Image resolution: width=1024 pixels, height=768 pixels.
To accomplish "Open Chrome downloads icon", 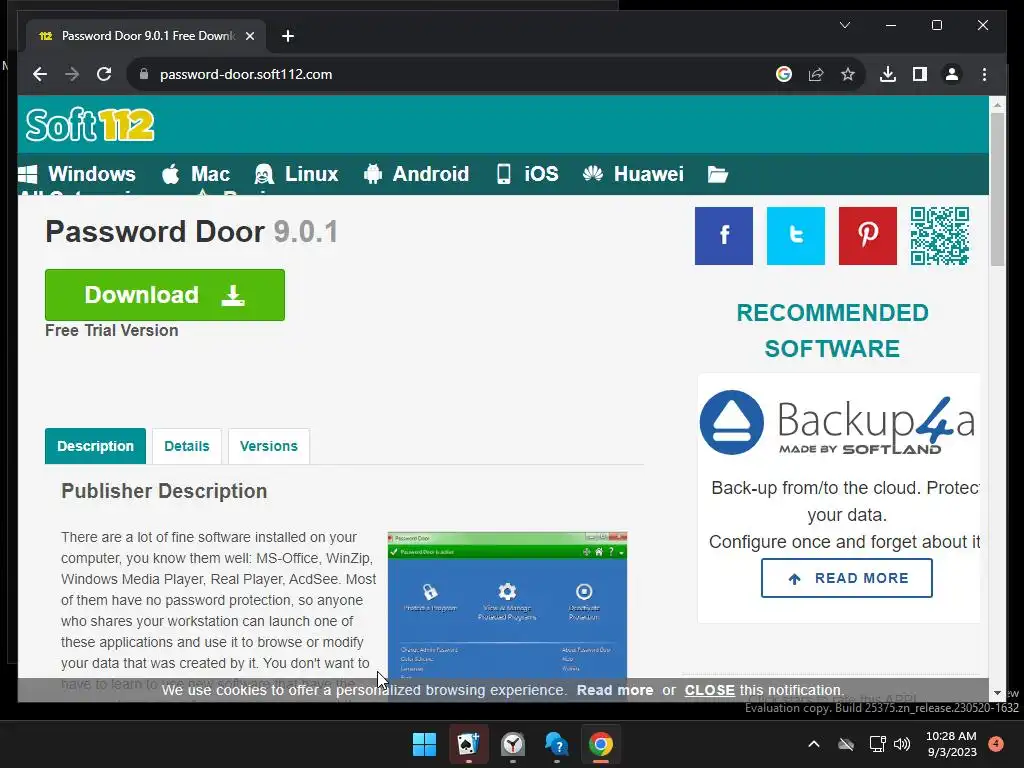I will (x=888, y=74).
